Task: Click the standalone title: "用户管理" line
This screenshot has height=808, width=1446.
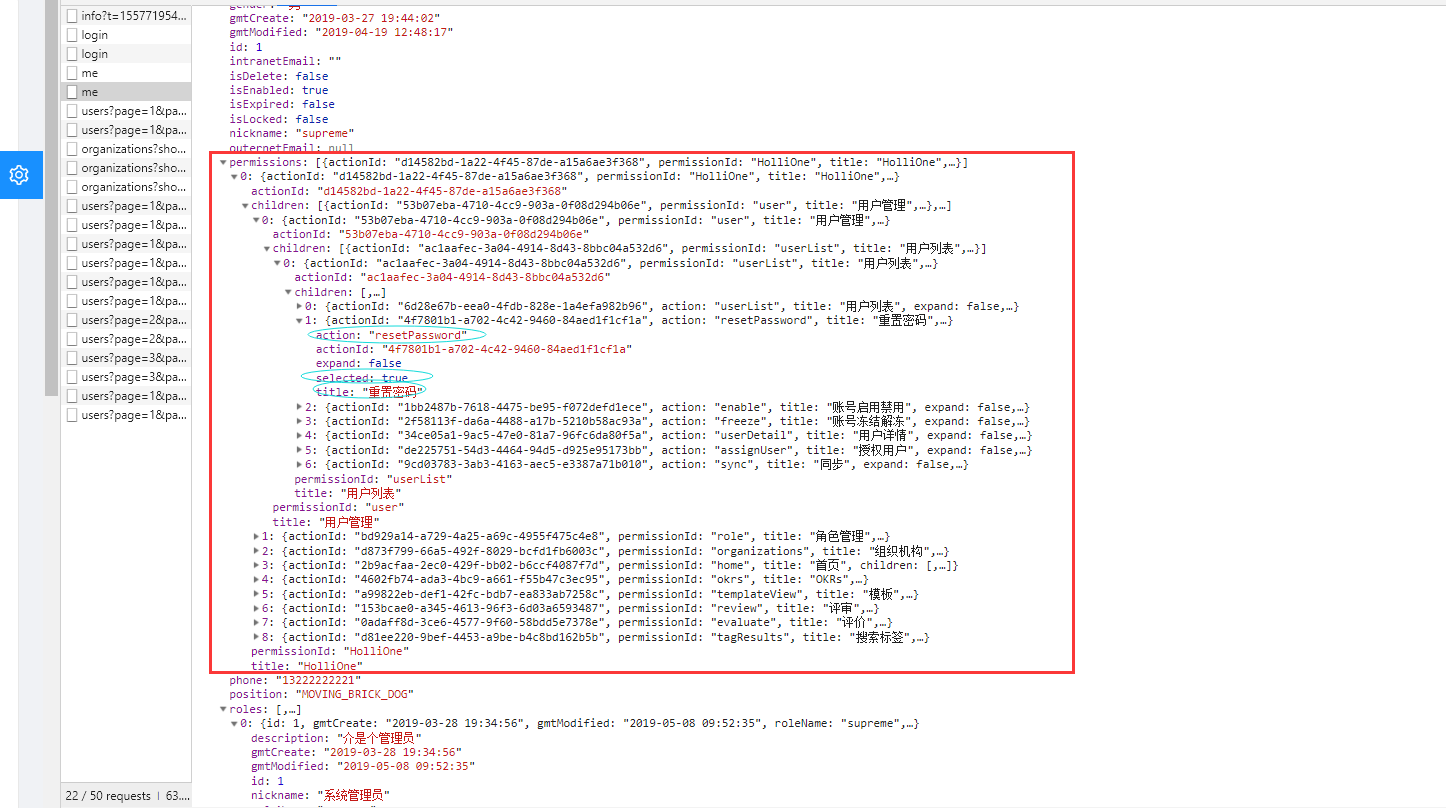Action: point(326,522)
